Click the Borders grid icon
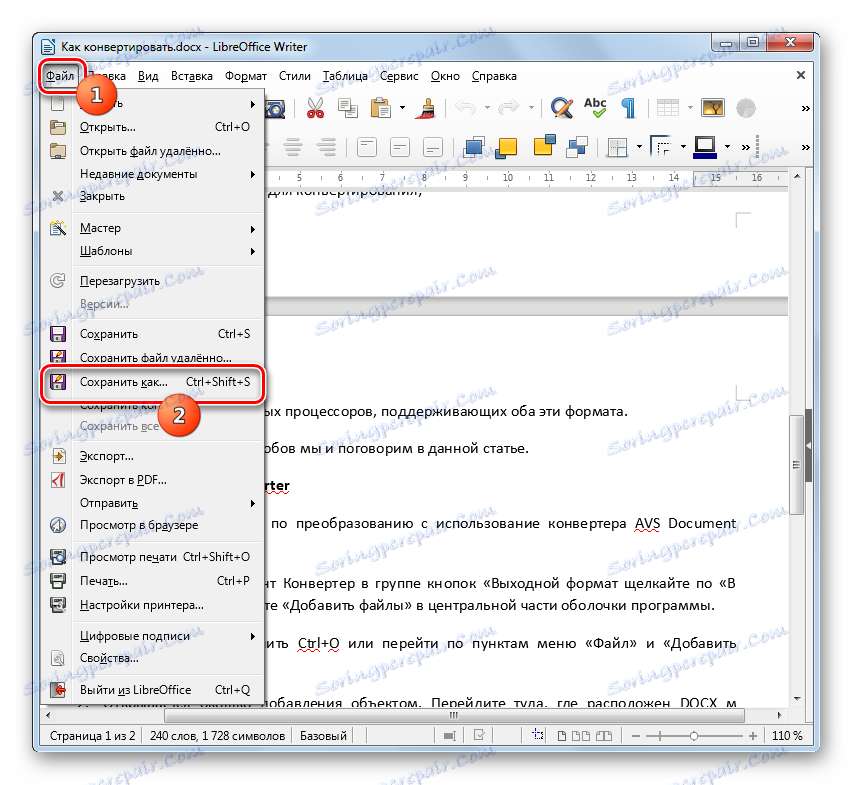This screenshot has height=785, width=853. pos(617,147)
